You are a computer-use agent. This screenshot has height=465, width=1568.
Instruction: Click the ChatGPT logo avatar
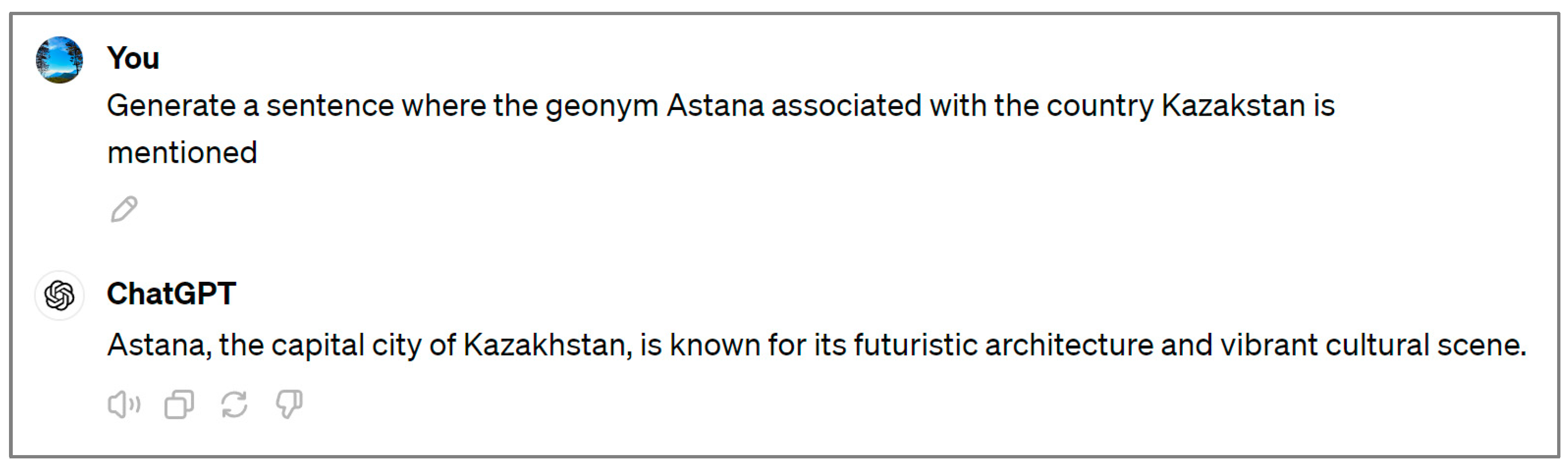click(59, 296)
